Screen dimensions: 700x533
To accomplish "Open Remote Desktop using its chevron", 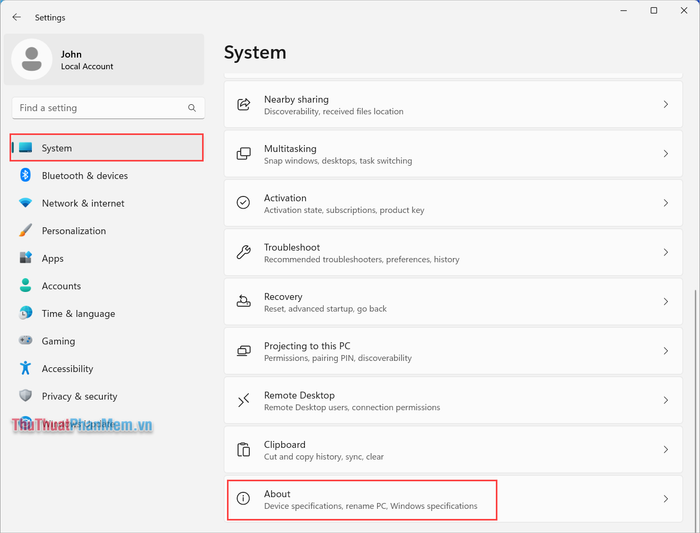I will [666, 400].
